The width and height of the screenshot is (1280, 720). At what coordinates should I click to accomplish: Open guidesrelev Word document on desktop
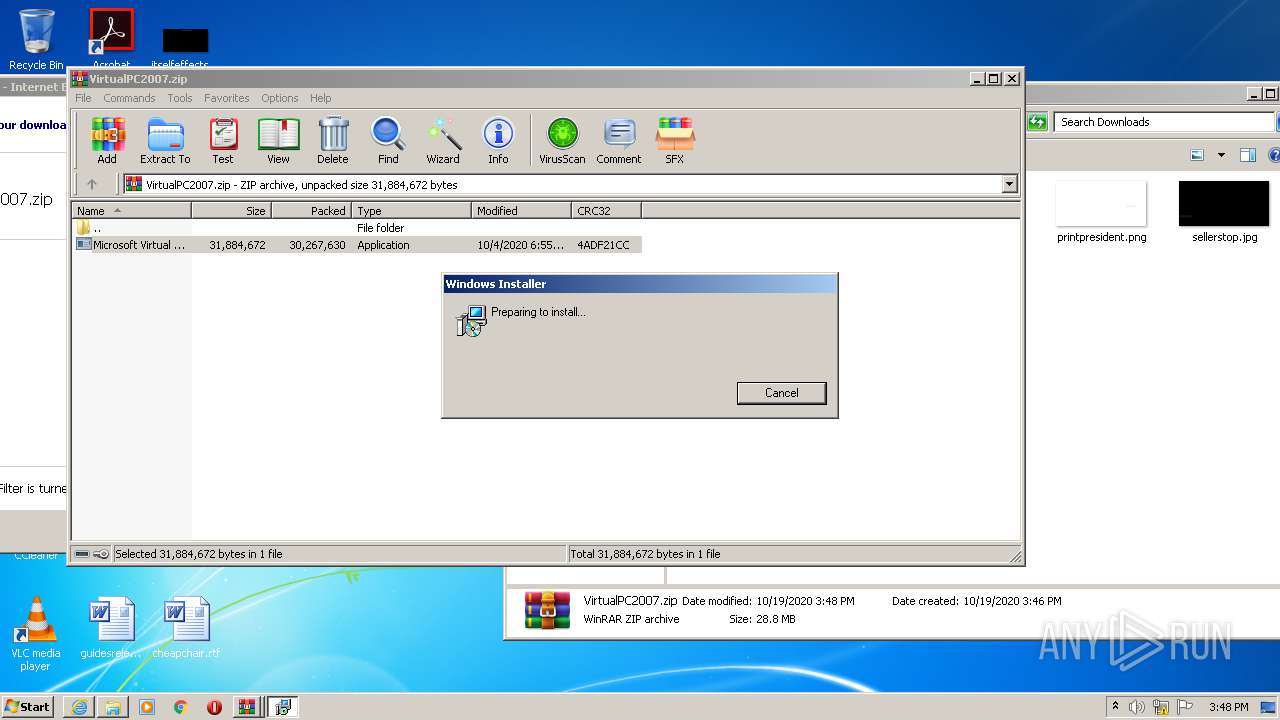click(111, 628)
